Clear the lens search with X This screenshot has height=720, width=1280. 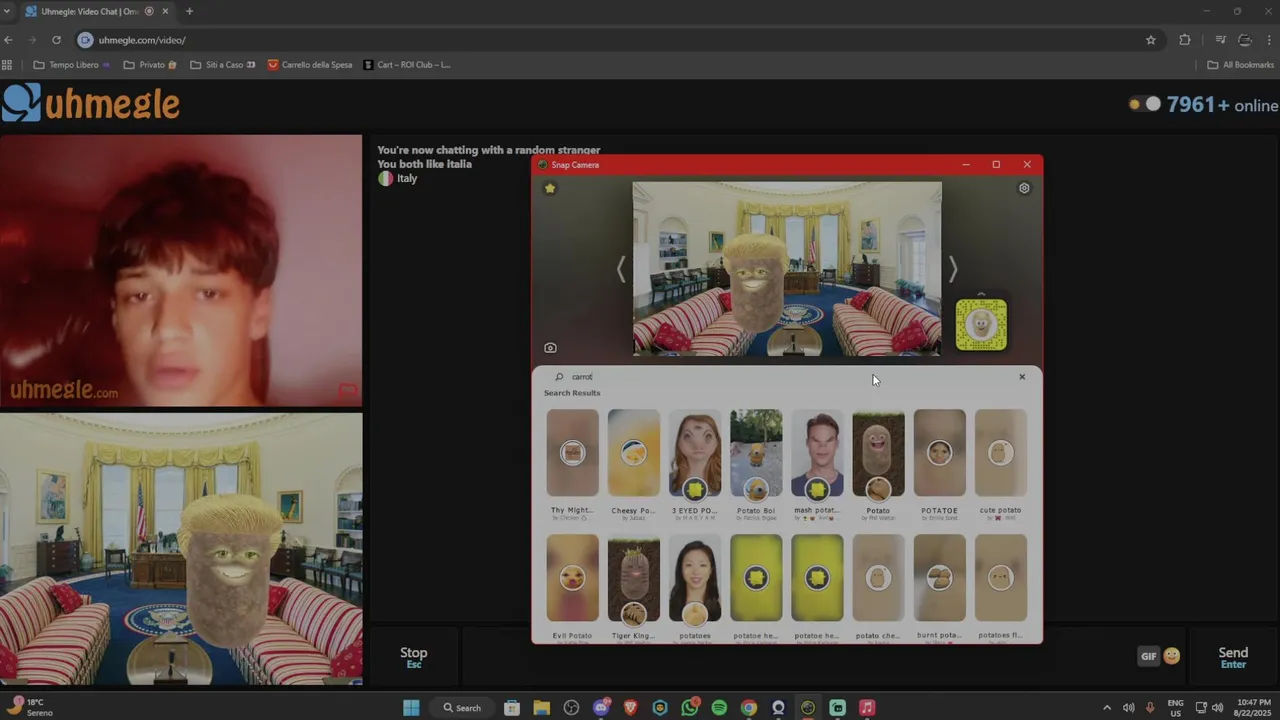1022,377
